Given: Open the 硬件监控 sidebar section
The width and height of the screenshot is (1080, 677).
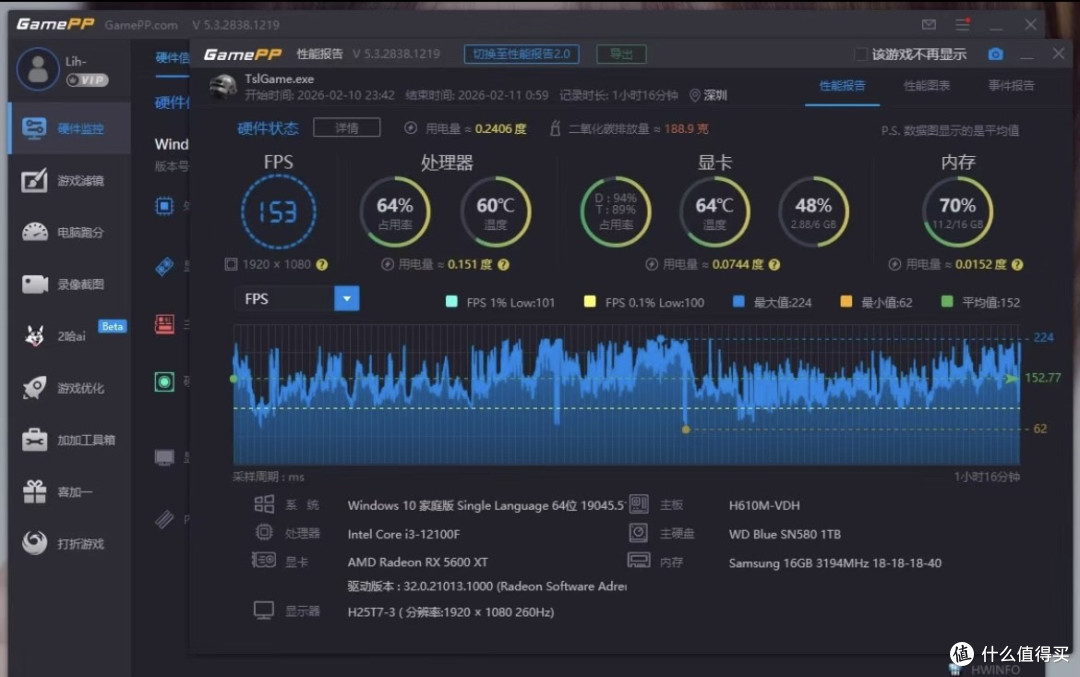Looking at the screenshot, I should click(70, 129).
